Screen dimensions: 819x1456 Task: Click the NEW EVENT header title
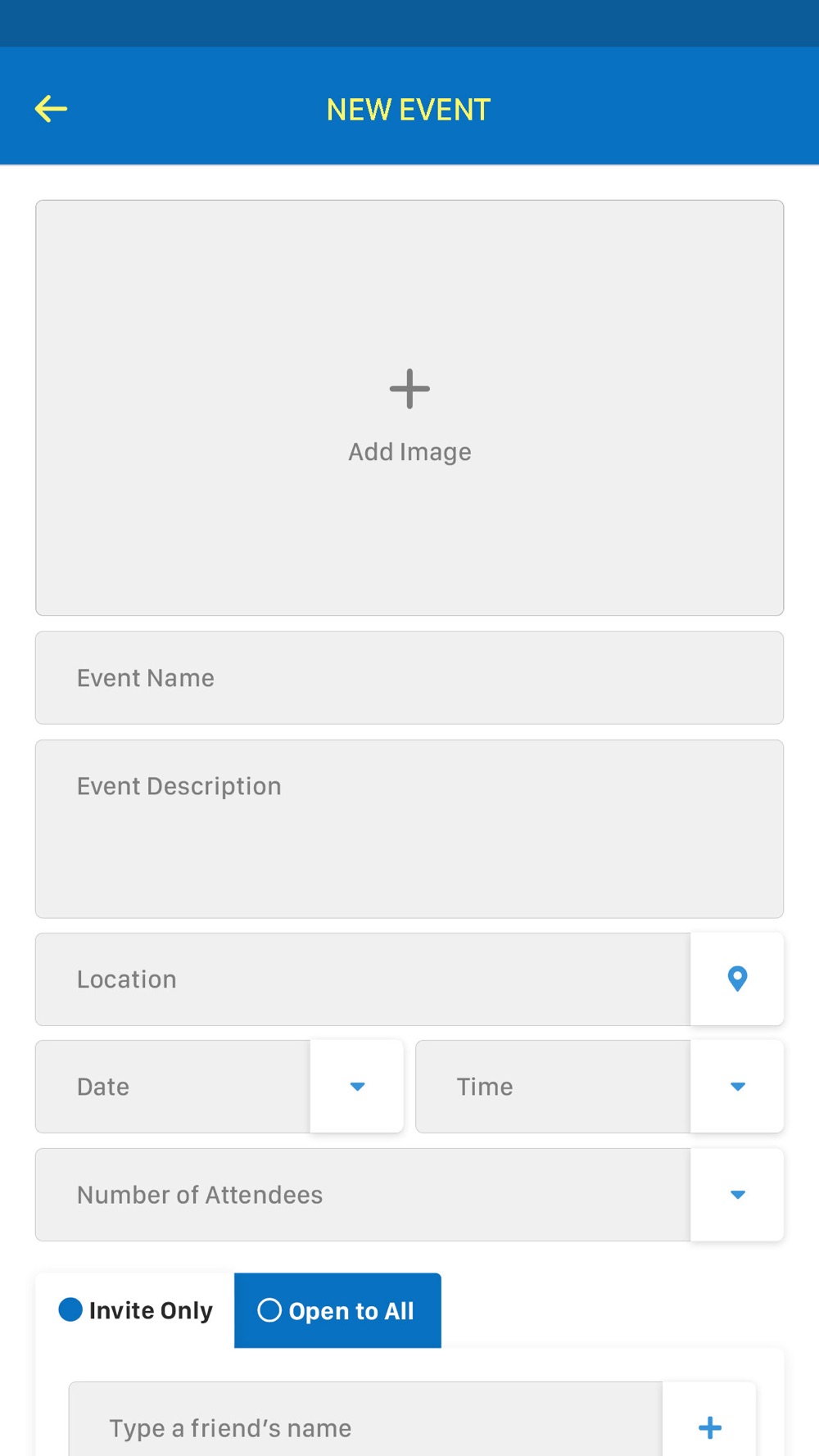409,110
